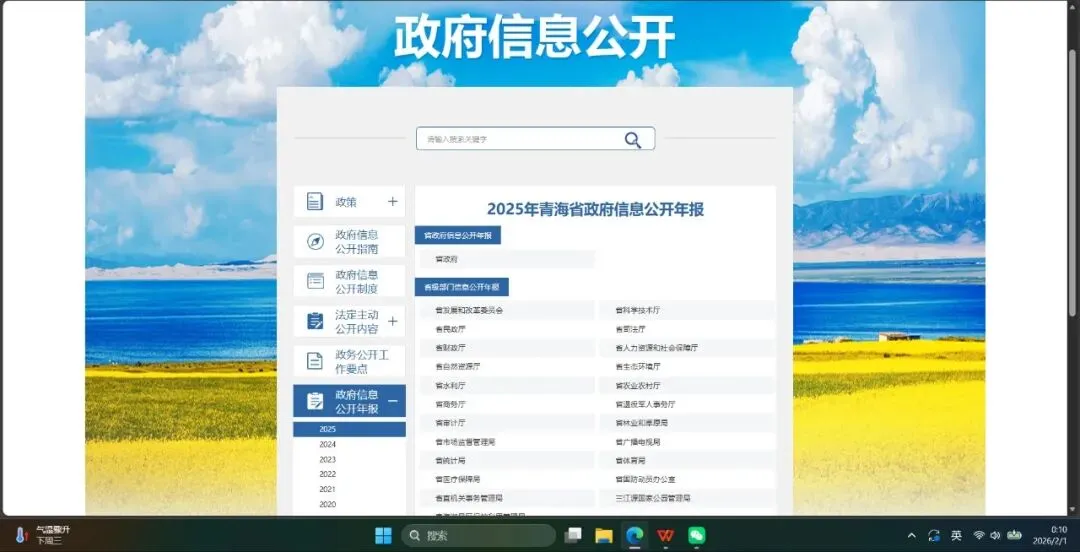Open the weather widget on taskbar
The width and height of the screenshot is (1080, 552).
[x=43, y=535]
